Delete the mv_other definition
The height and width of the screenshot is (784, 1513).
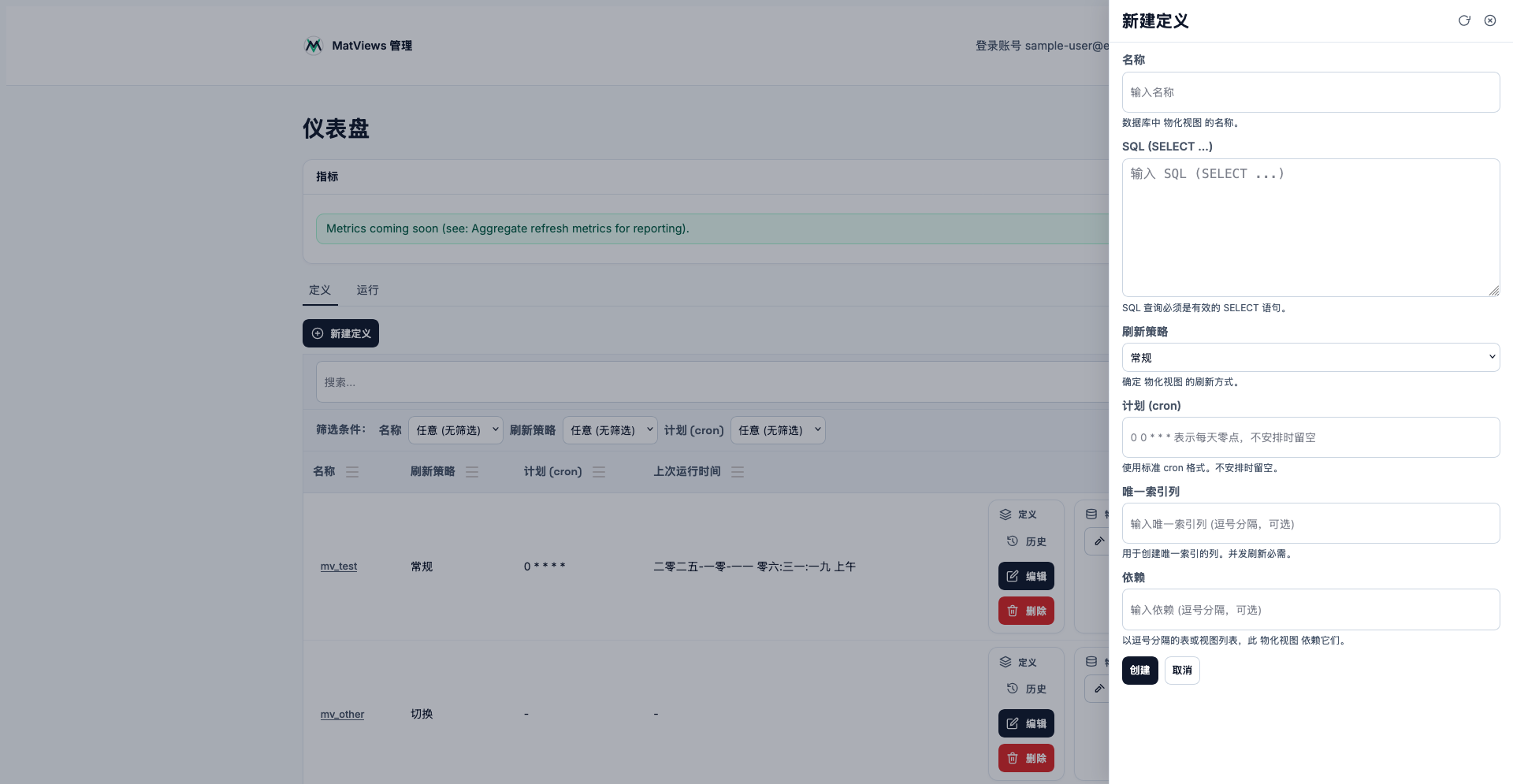(x=1026, y=758)
